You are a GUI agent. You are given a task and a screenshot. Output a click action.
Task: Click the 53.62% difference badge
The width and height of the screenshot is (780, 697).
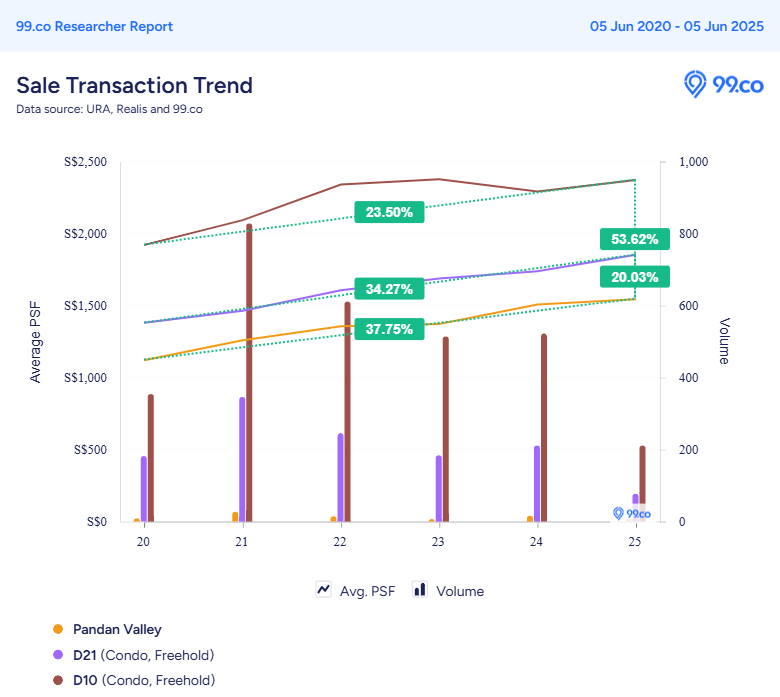[634, 239]
